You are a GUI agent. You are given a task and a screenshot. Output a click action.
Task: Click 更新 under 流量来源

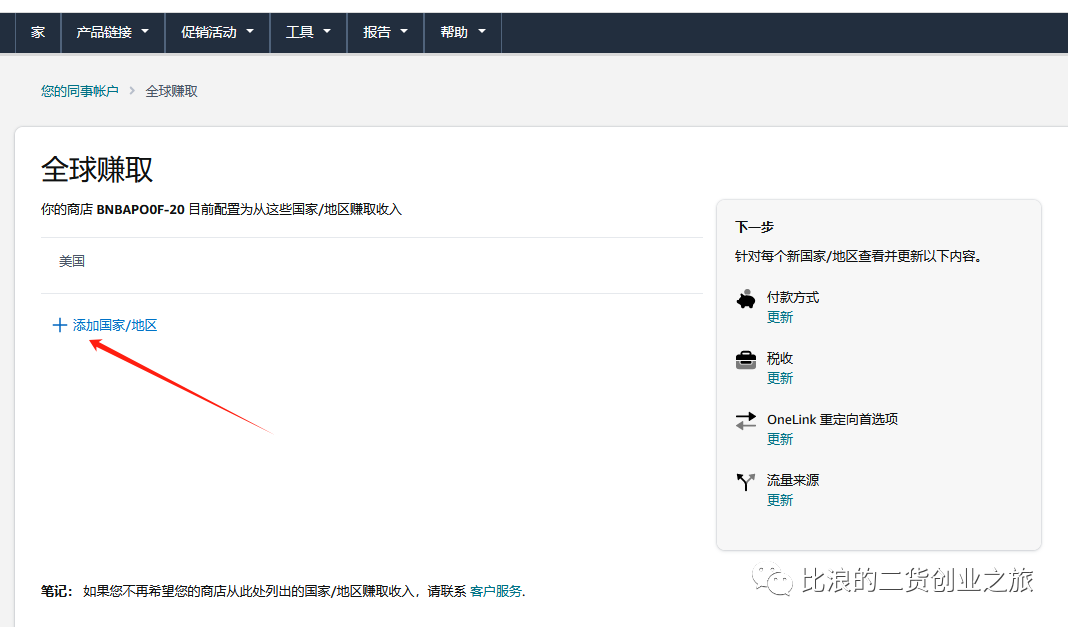(x=780, y=500)
